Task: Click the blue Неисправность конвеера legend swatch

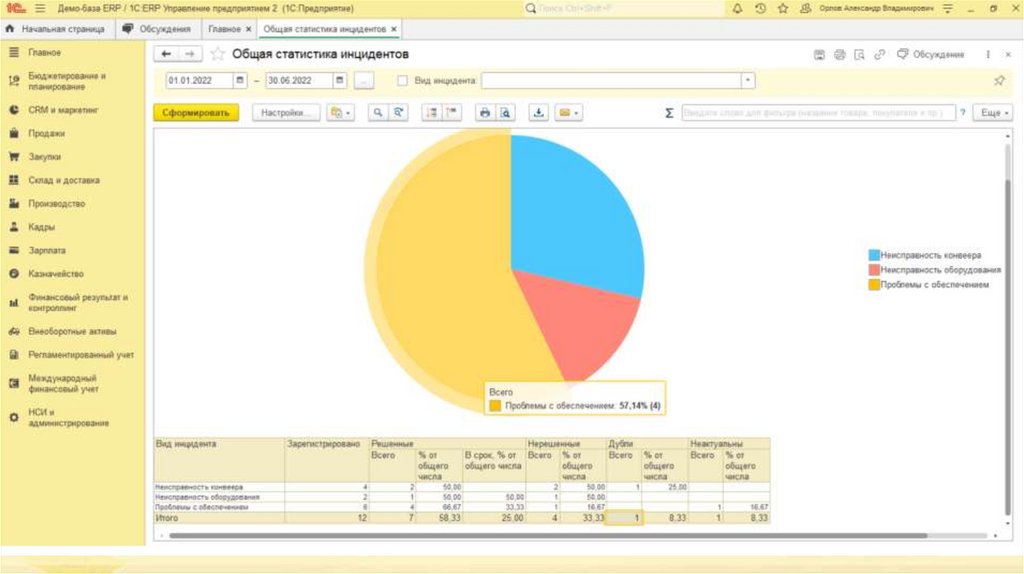Action: click(874, 255)
